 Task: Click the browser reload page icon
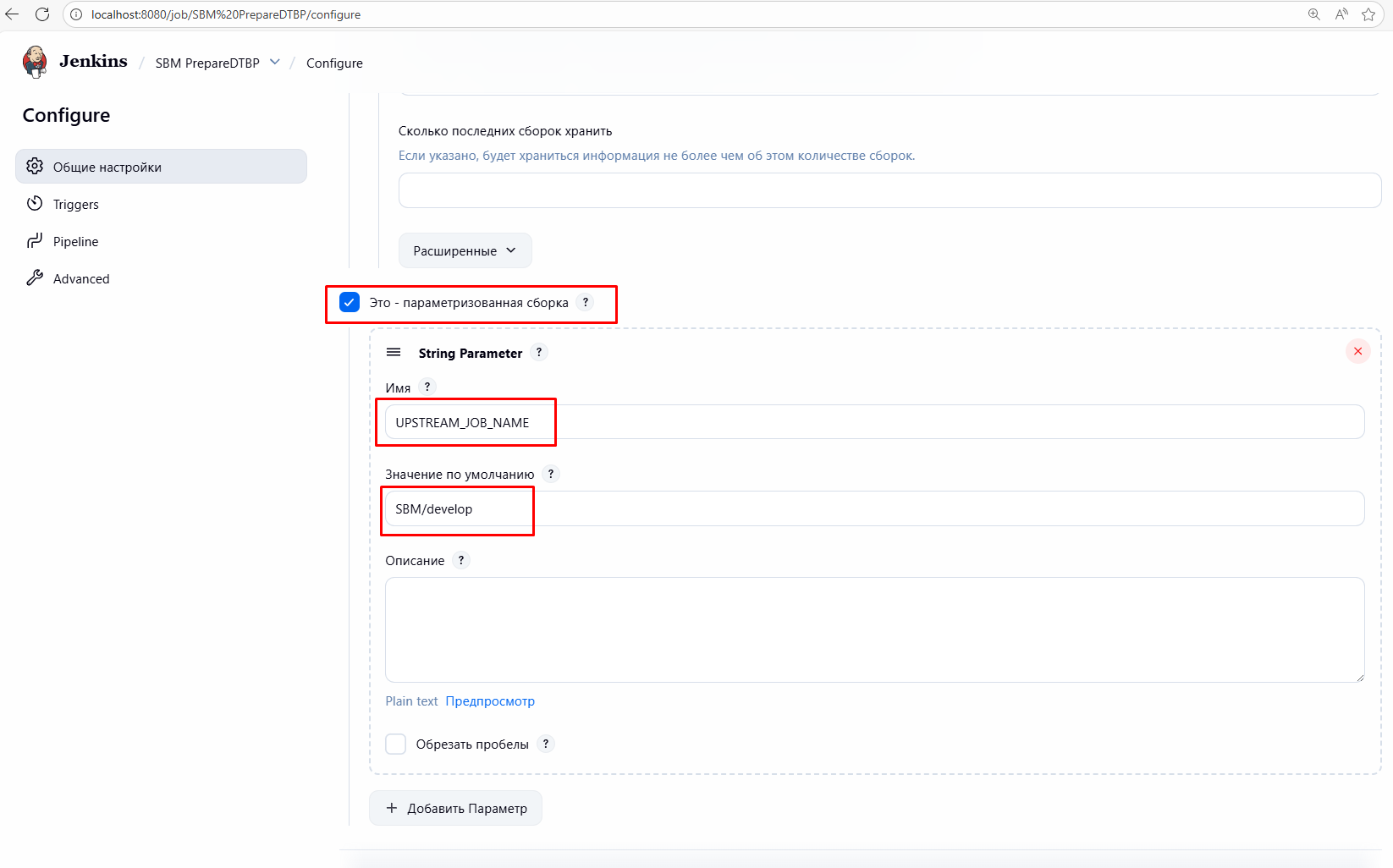pos(42,14)
